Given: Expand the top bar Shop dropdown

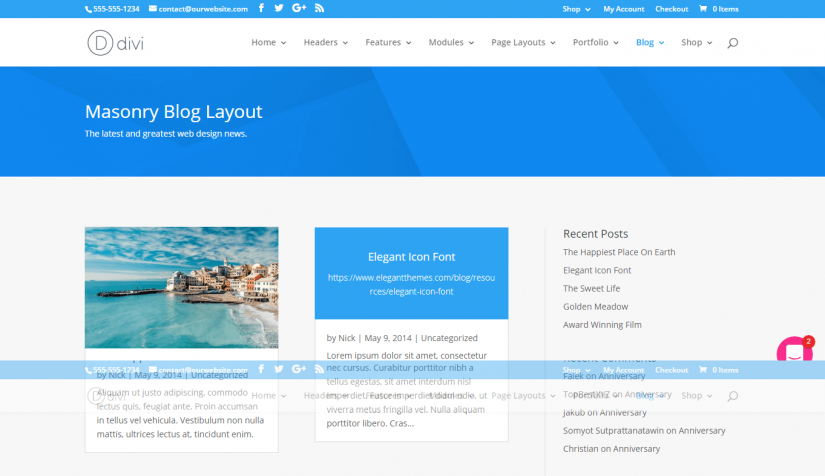Looking at the screenshot, I should (x=576, y=9).
